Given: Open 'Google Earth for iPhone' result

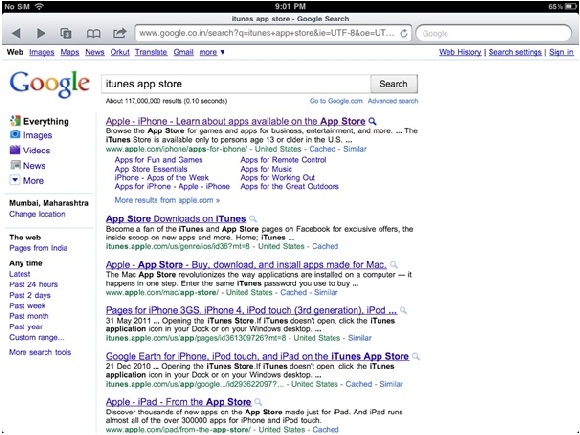Looking at the screenshot, I should pos(257,357).
